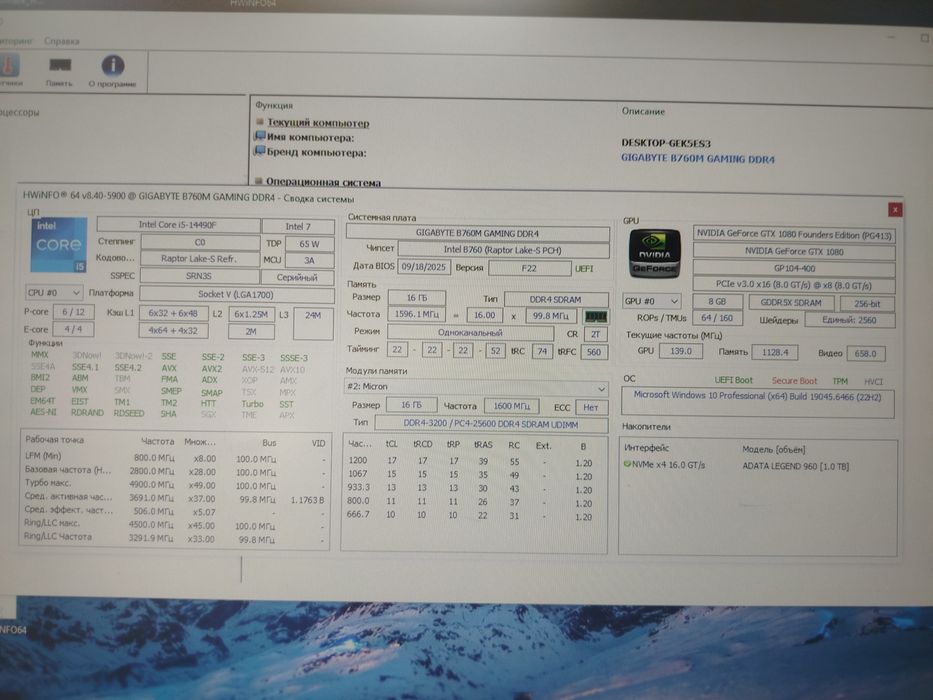This screenshot has width=933, height=700.
Task: Open the О программе info icon
Action: 112,71
